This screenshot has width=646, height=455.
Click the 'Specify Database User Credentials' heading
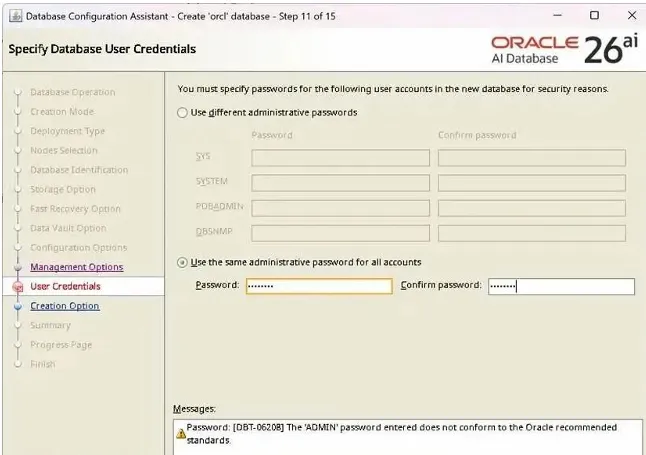[x=102, y=49]
